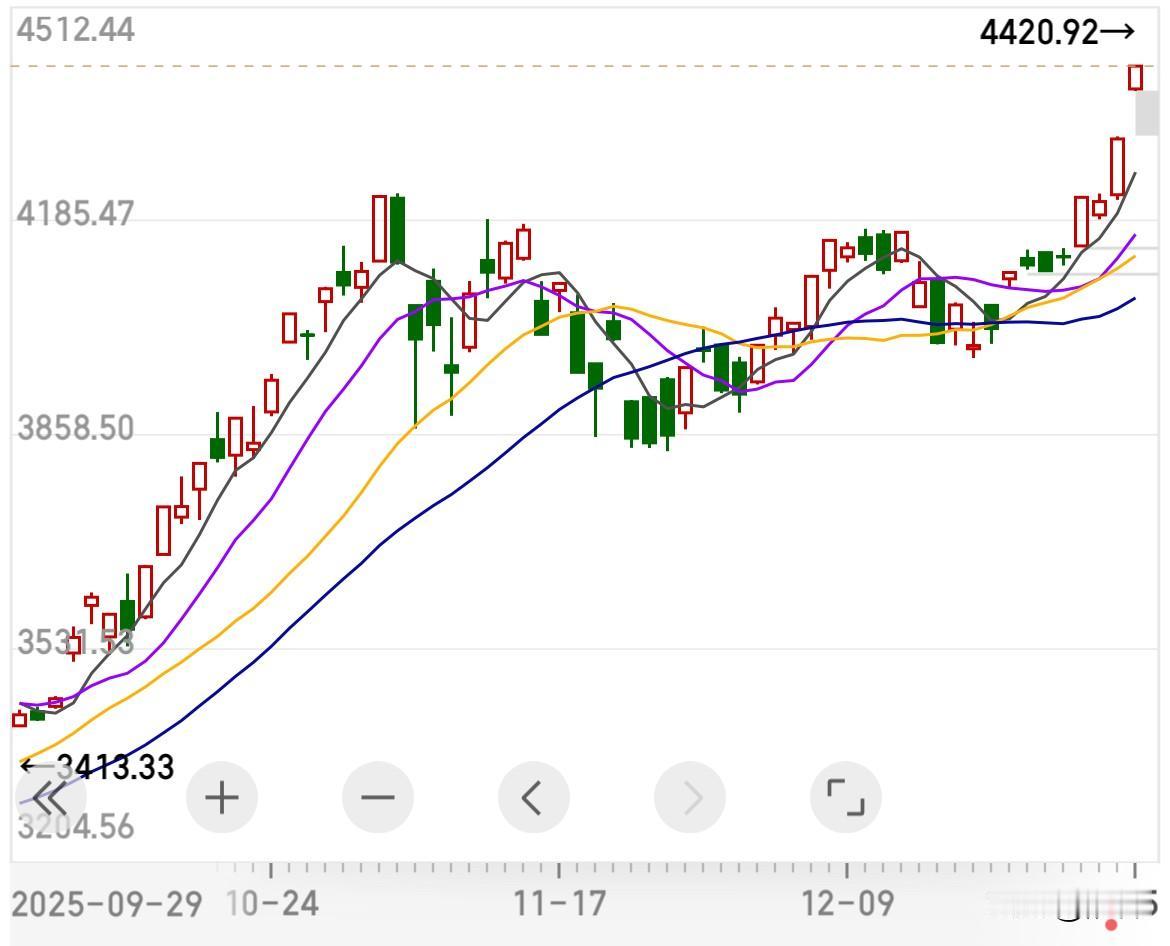Select the 2025-09-29 start date label

point(107,905)
